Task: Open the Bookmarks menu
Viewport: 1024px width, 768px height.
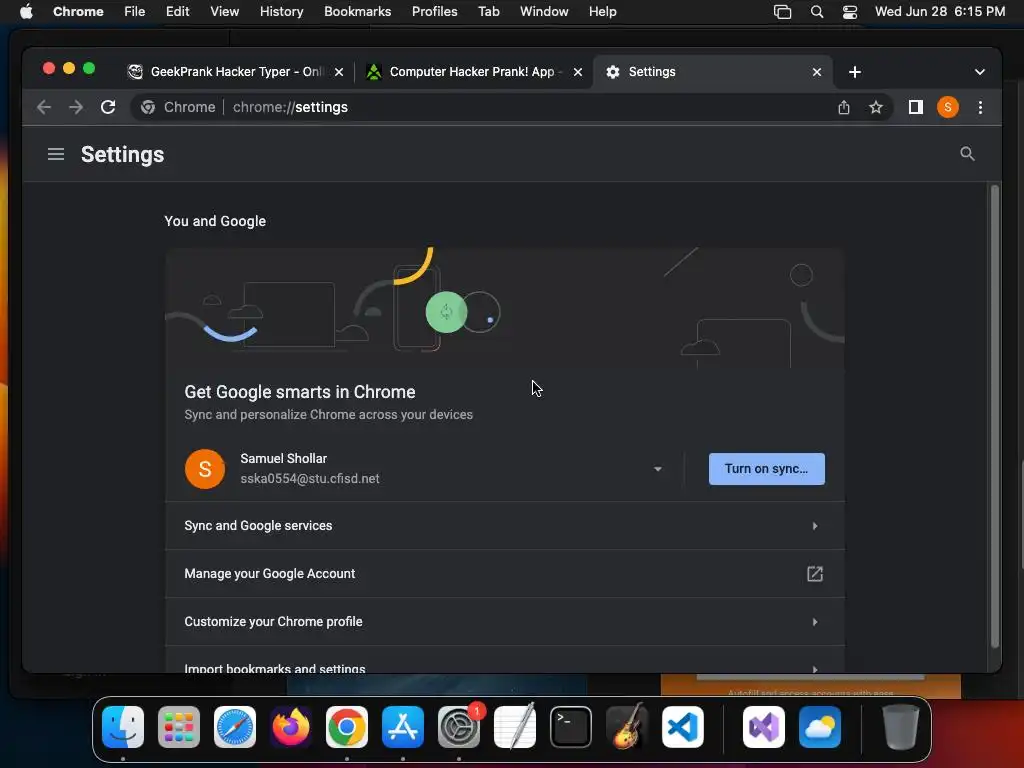Action: click(357, 12)
